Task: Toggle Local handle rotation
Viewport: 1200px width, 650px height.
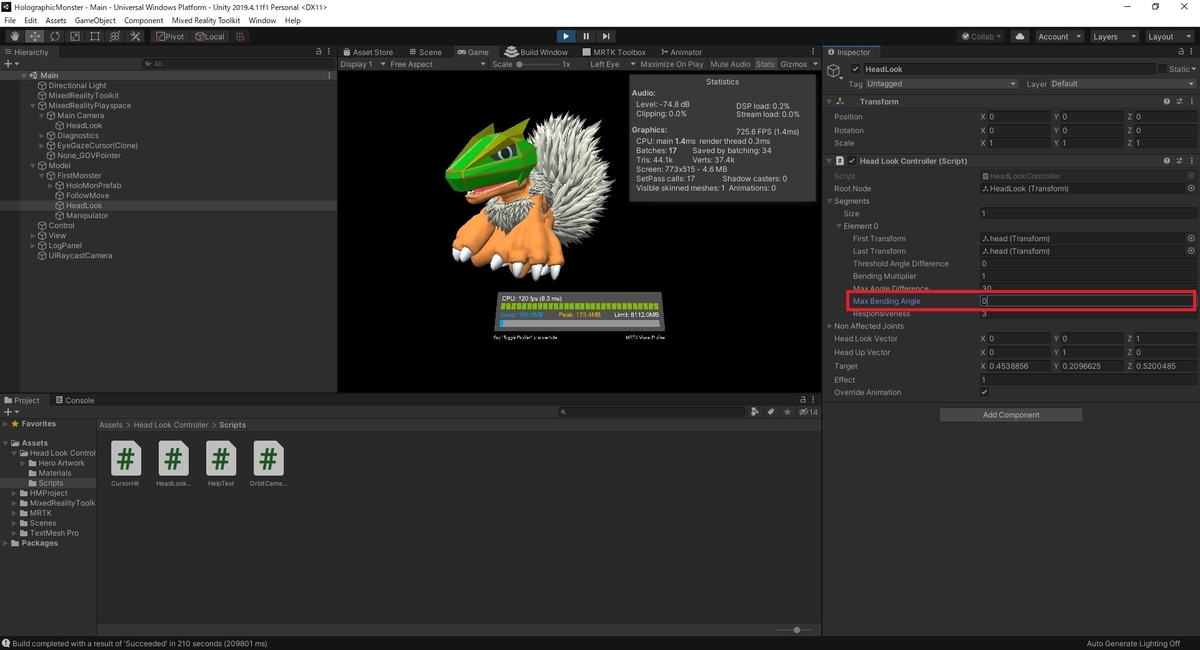Action: (210, 36)
